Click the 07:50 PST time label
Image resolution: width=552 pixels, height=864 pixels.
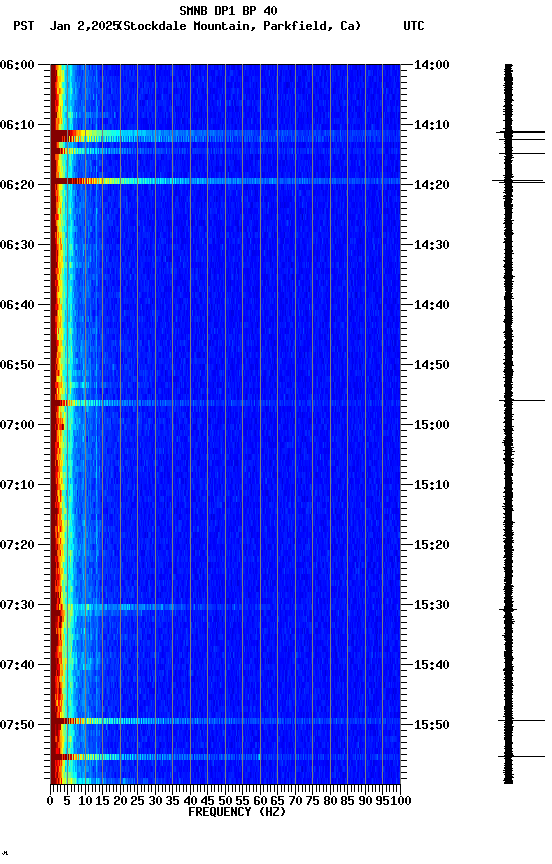[x=17, y=725]
